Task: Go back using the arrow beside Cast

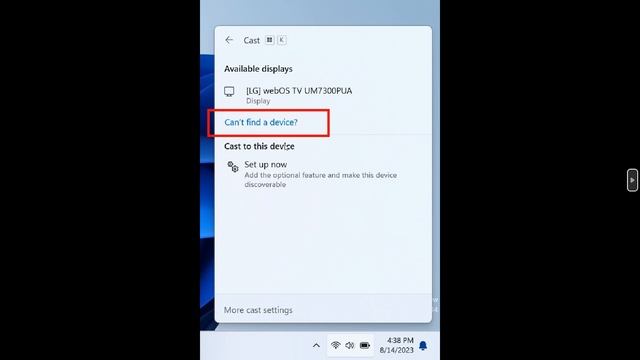Action: tap(229, 40)
